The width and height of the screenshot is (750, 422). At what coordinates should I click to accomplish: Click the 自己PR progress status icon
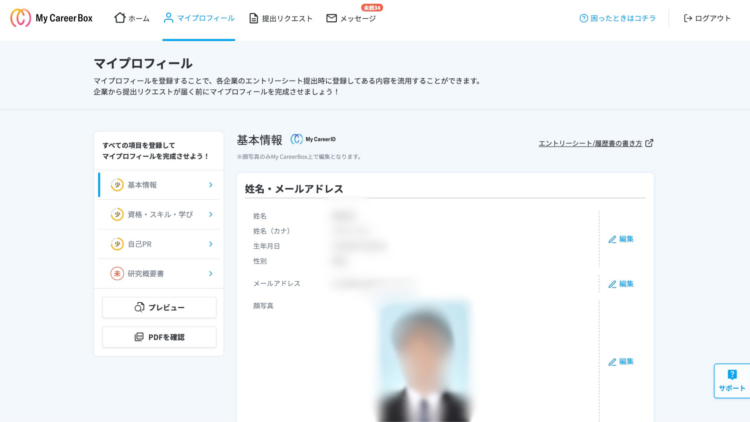pyautogui.click(x=117, y=244)
